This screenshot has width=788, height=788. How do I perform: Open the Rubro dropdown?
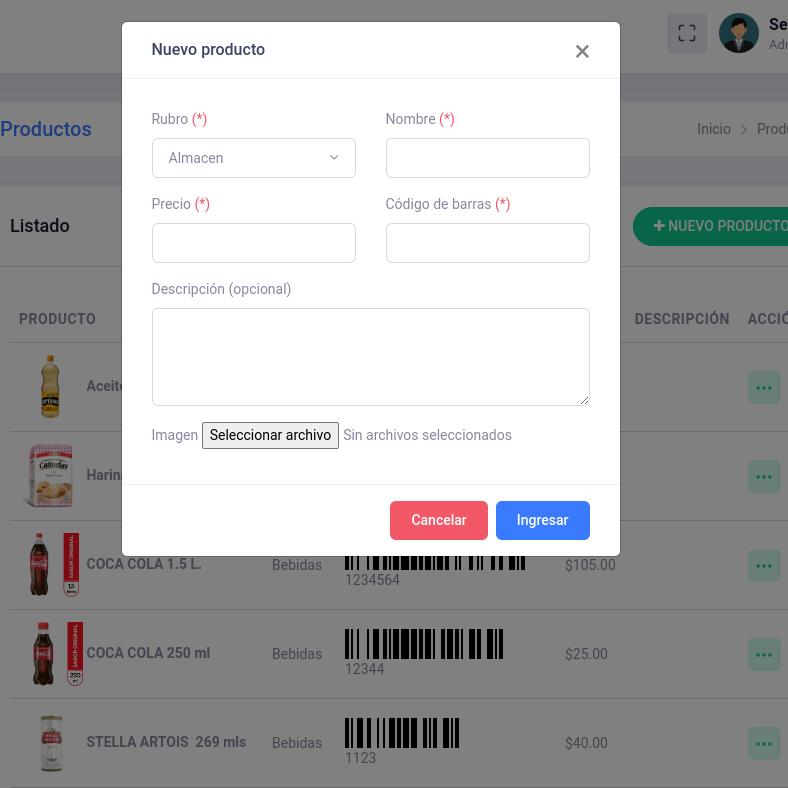[x=254, y=158]
